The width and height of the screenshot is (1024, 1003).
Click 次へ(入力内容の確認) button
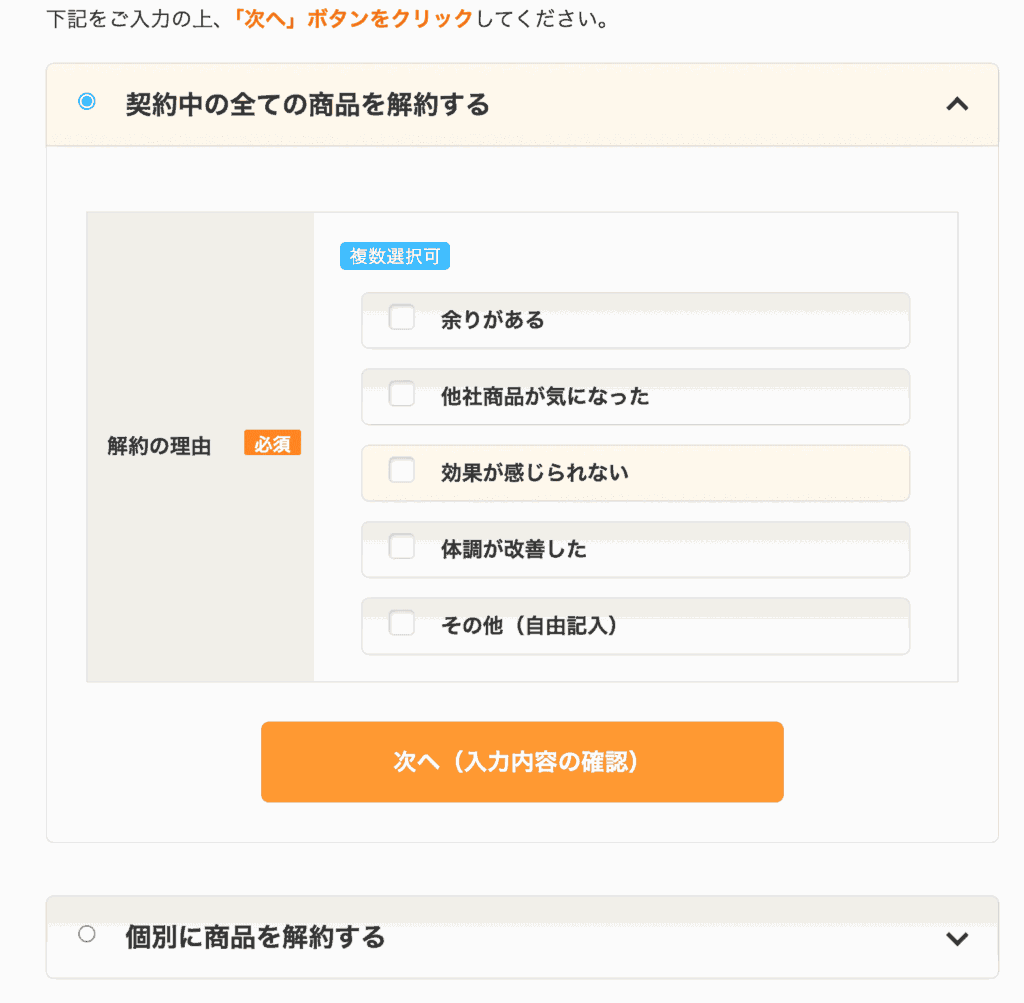tap(522, 761)
